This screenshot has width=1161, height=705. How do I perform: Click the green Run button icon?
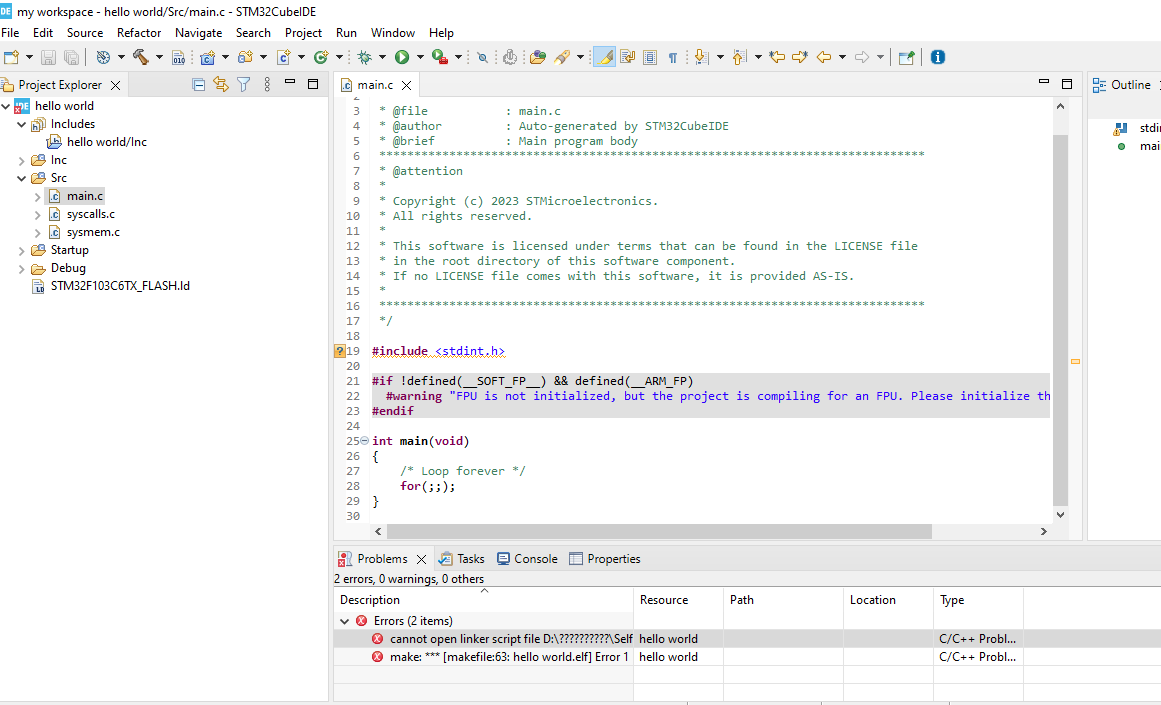(x=402, y=58)
